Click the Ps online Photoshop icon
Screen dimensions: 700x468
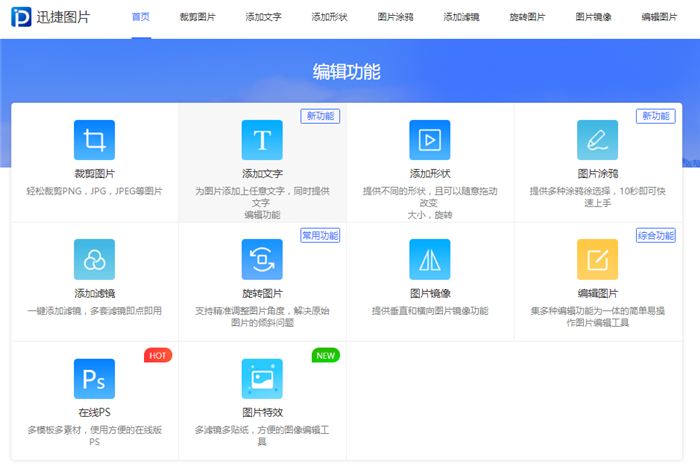(x=94, y=379)
